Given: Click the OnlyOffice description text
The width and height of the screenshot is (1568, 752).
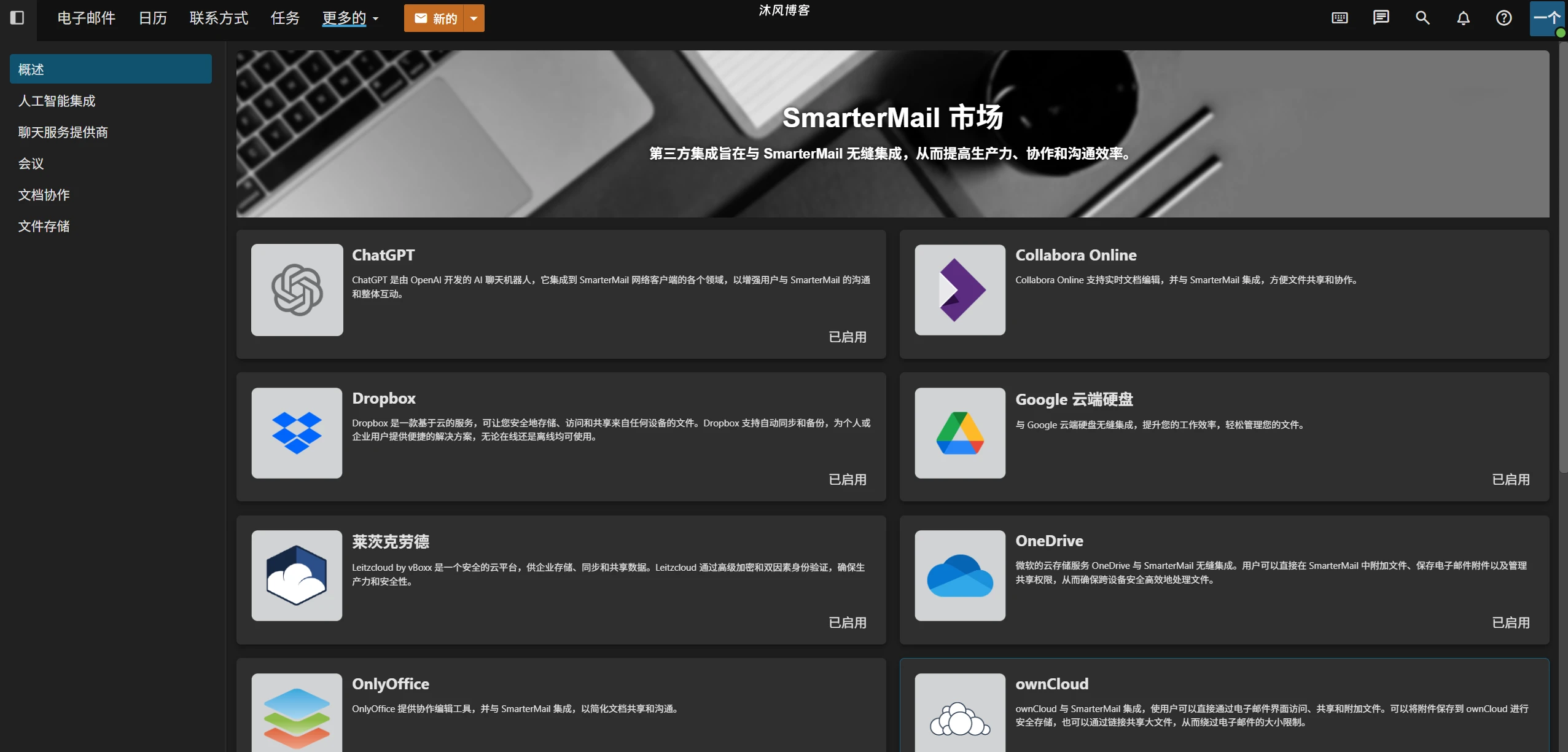Looking at the screenshot, I should pos(516,708).
